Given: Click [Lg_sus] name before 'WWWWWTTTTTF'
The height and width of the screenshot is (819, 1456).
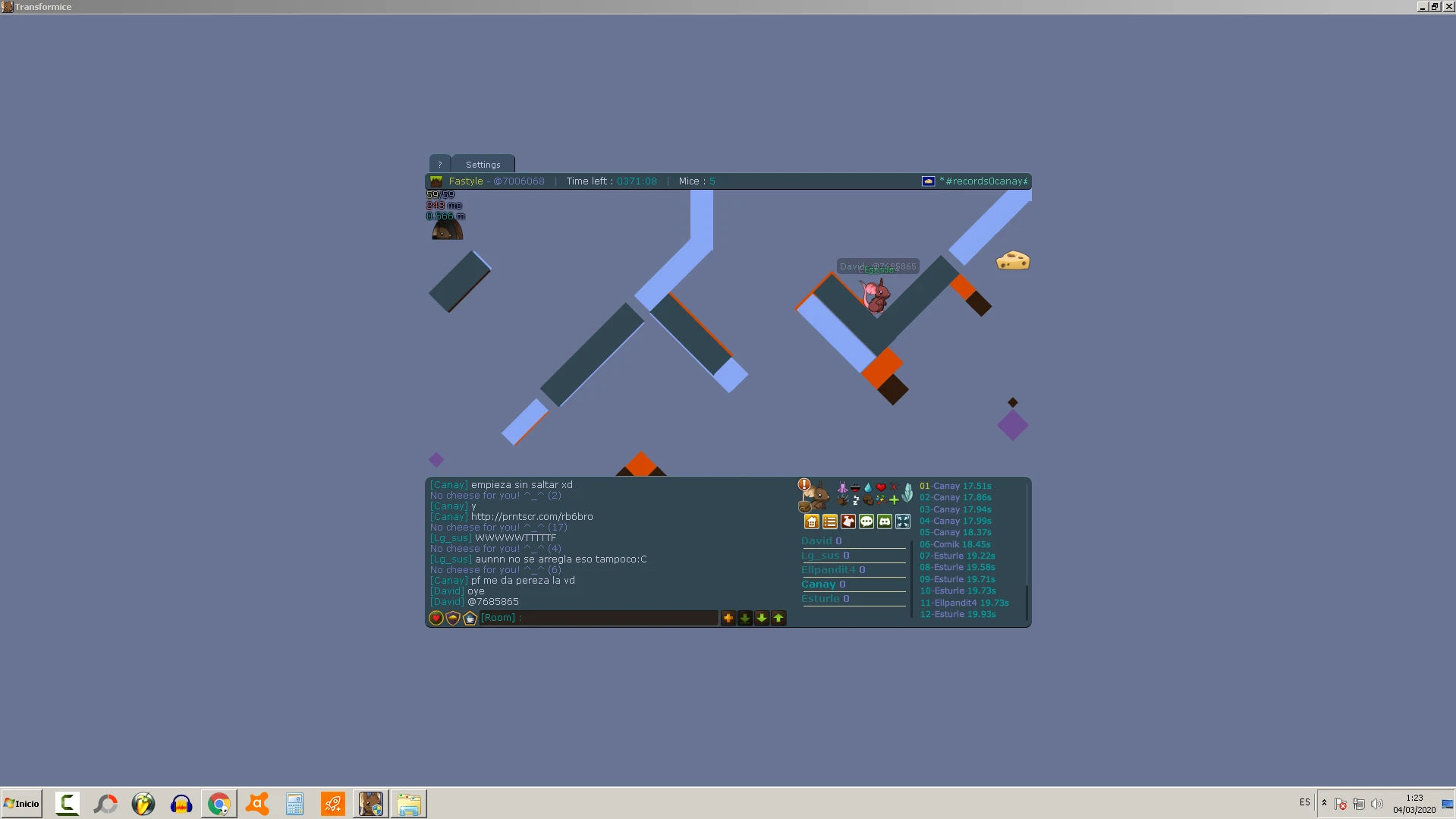Looking at the screenshot, I should tap(451, 537).
